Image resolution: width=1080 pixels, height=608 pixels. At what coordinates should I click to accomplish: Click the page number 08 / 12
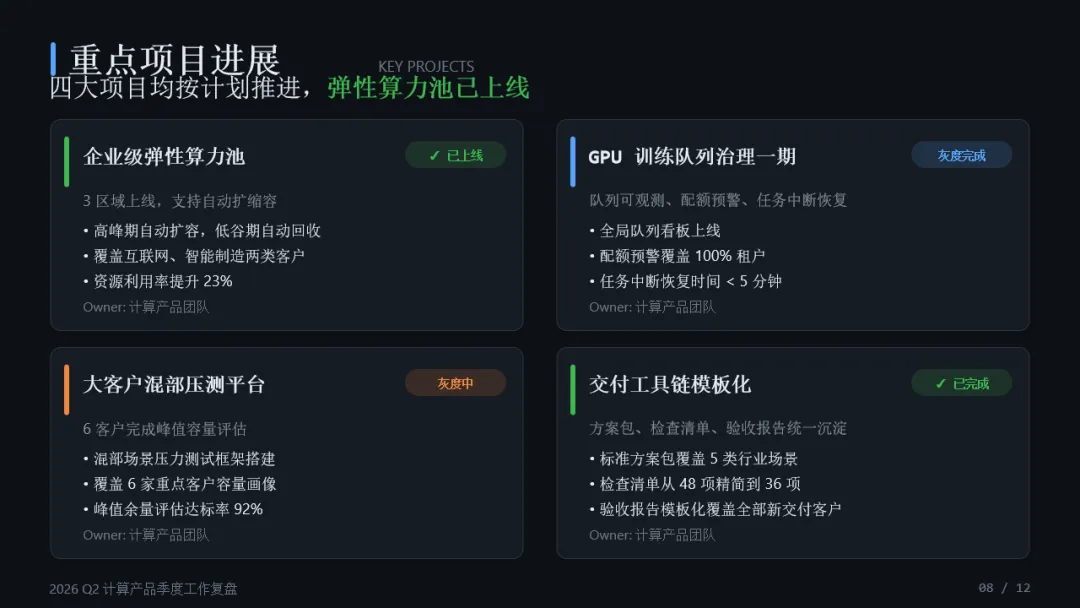coord(1004,587)
